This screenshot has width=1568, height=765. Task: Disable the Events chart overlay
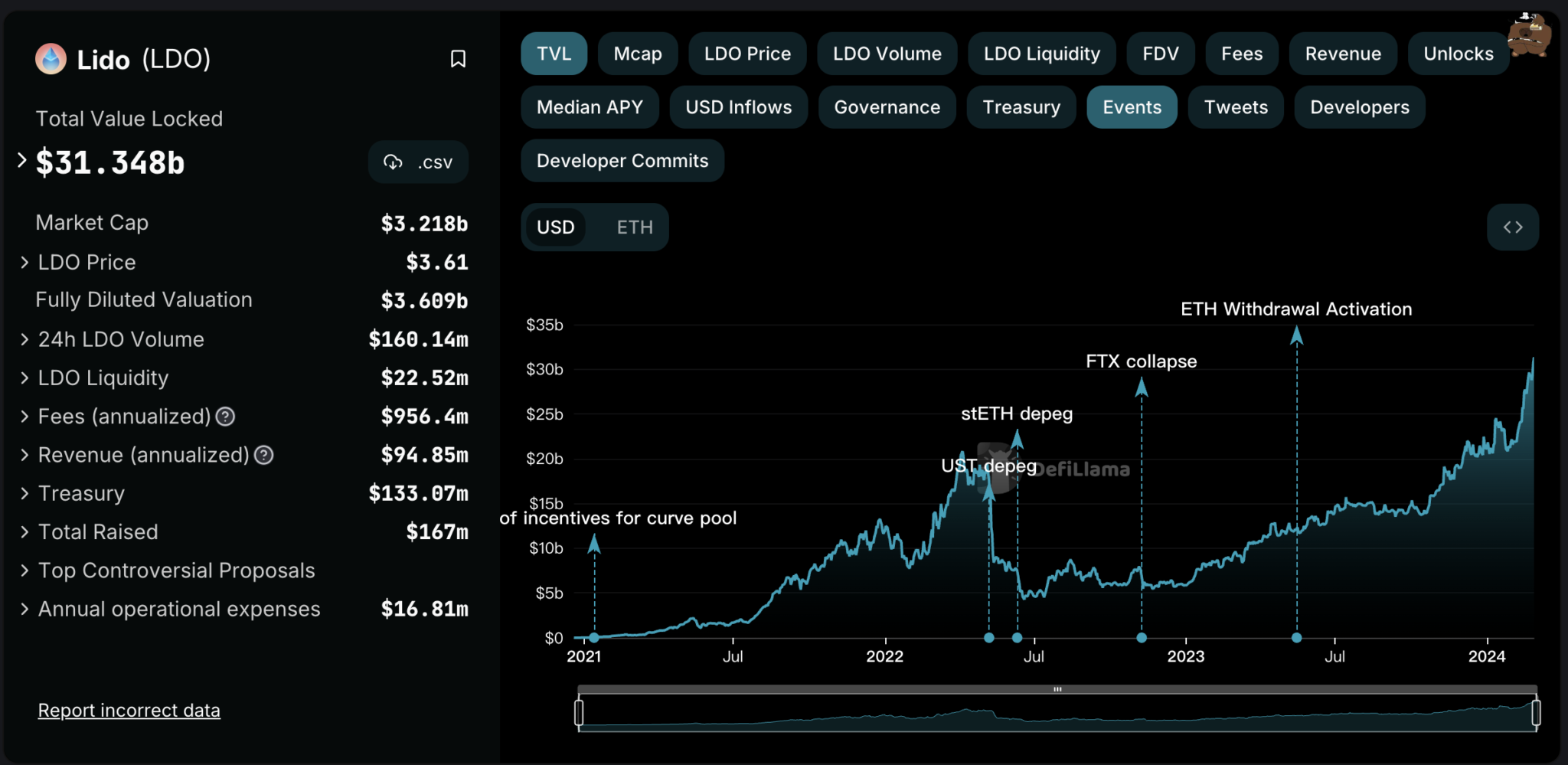coord(1132,107)
